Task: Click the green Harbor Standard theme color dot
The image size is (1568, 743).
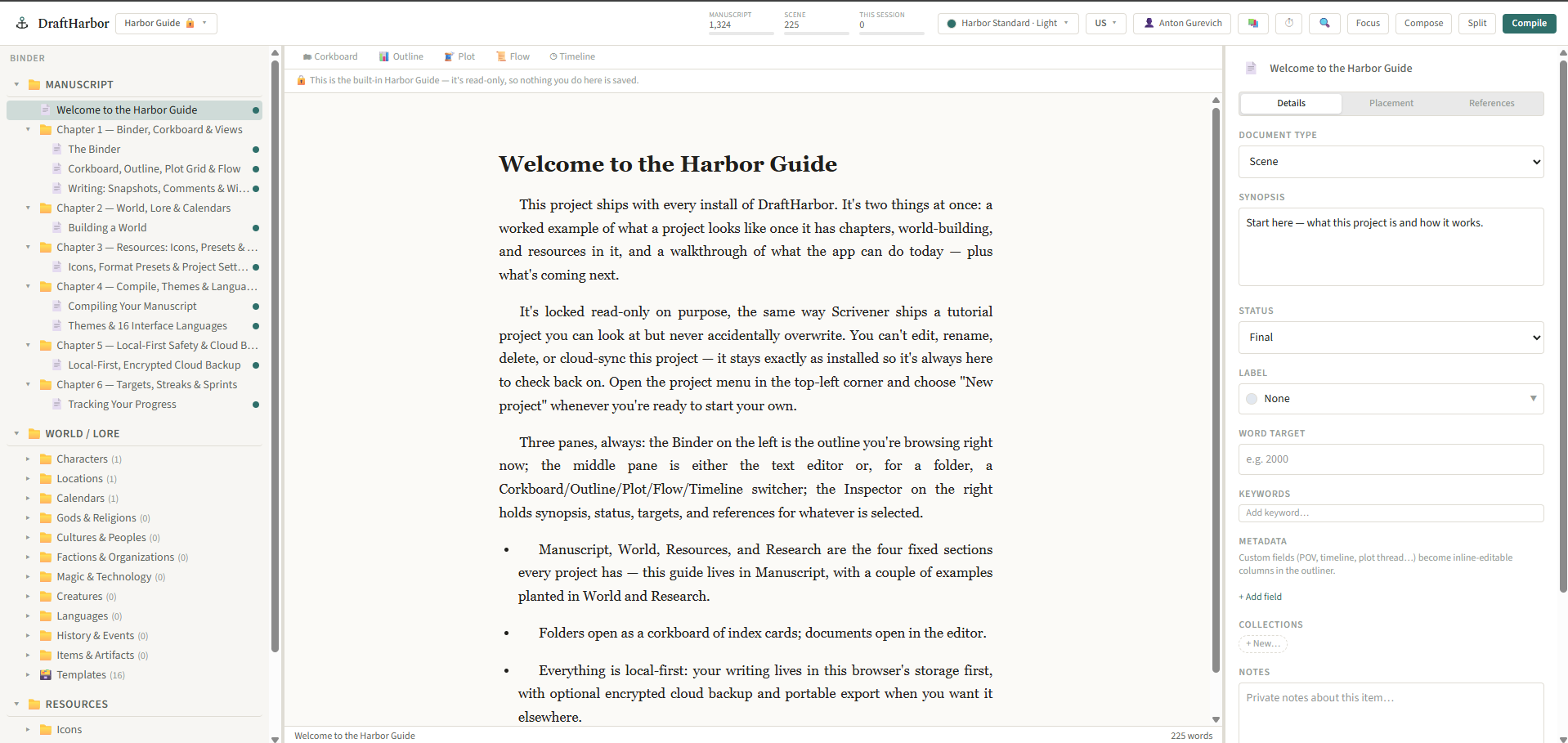Action: (952, 24)
